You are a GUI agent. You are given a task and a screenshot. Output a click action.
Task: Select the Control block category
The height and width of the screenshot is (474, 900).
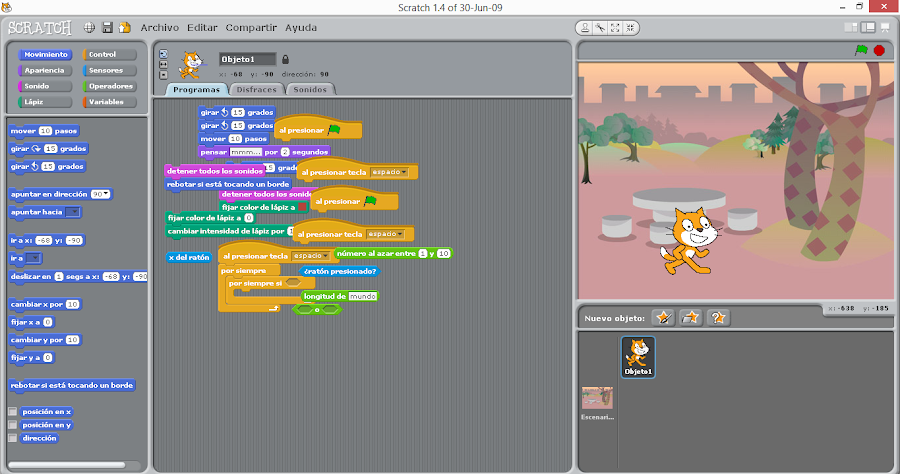pos(110,55)
